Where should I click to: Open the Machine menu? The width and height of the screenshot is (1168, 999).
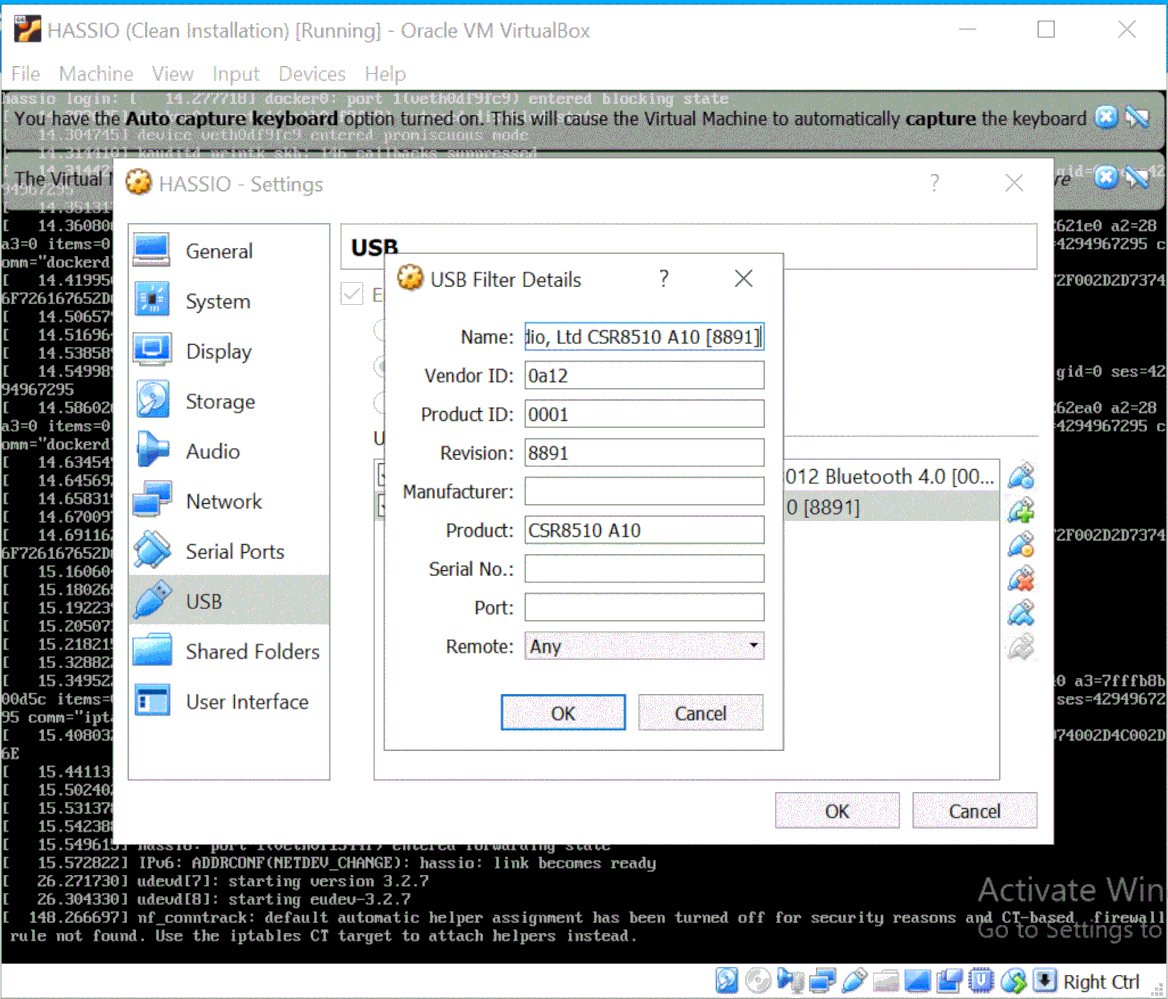(x=96, y=73)
